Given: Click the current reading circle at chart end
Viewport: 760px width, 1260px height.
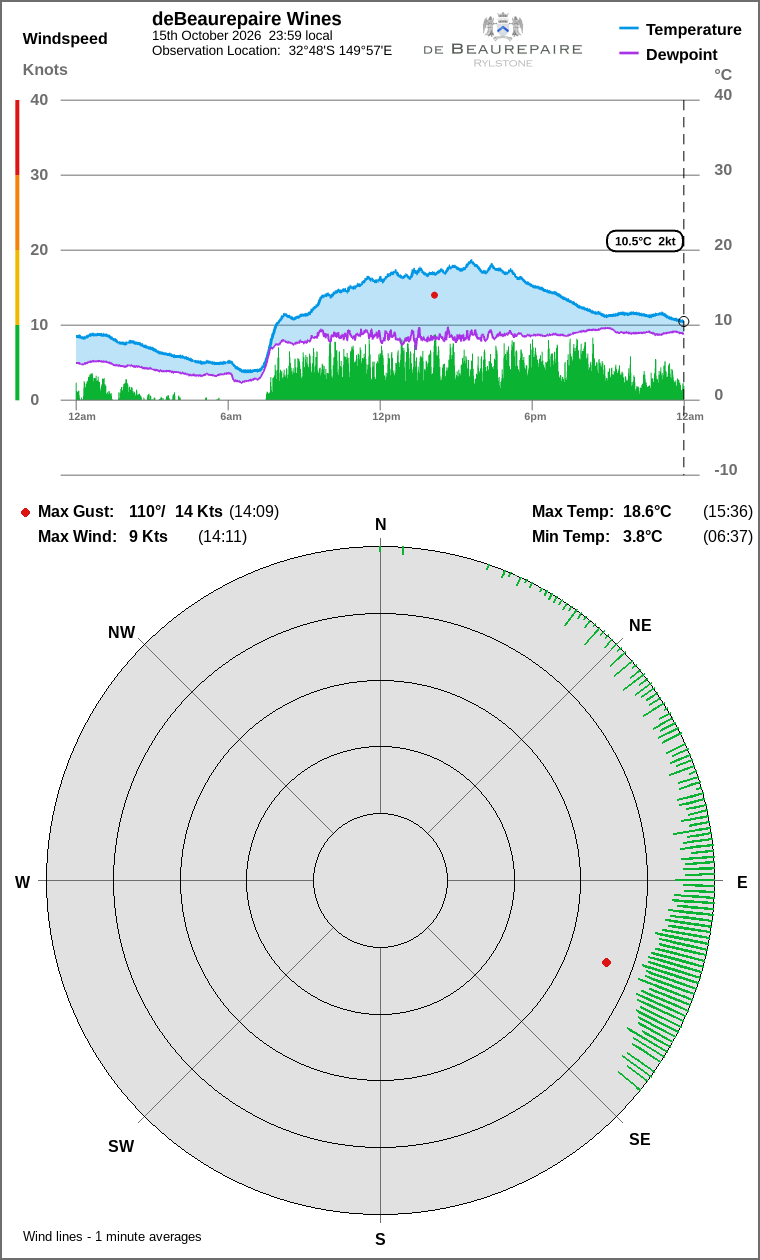Looking at the screenshot, I should [x=684, y=321].
